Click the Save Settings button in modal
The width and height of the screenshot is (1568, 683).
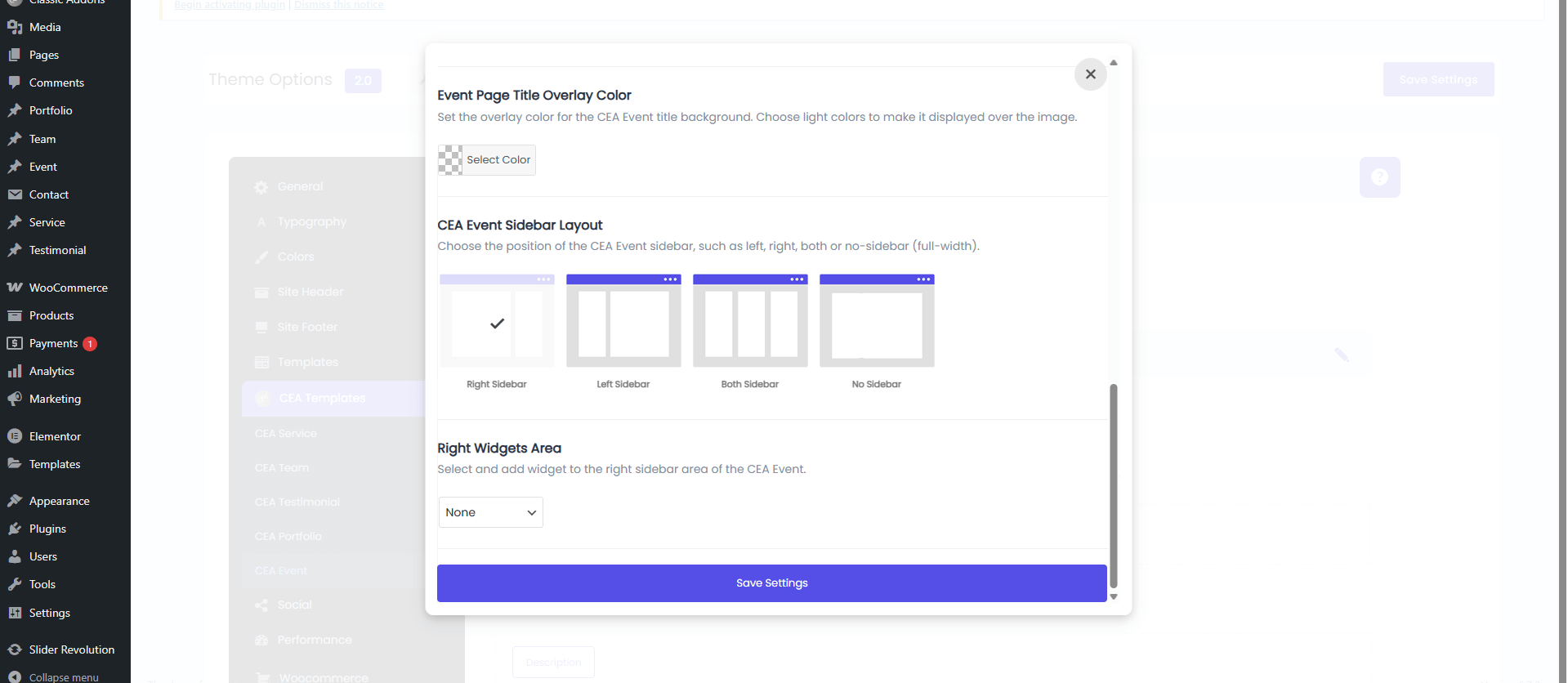tap(771, 583)
